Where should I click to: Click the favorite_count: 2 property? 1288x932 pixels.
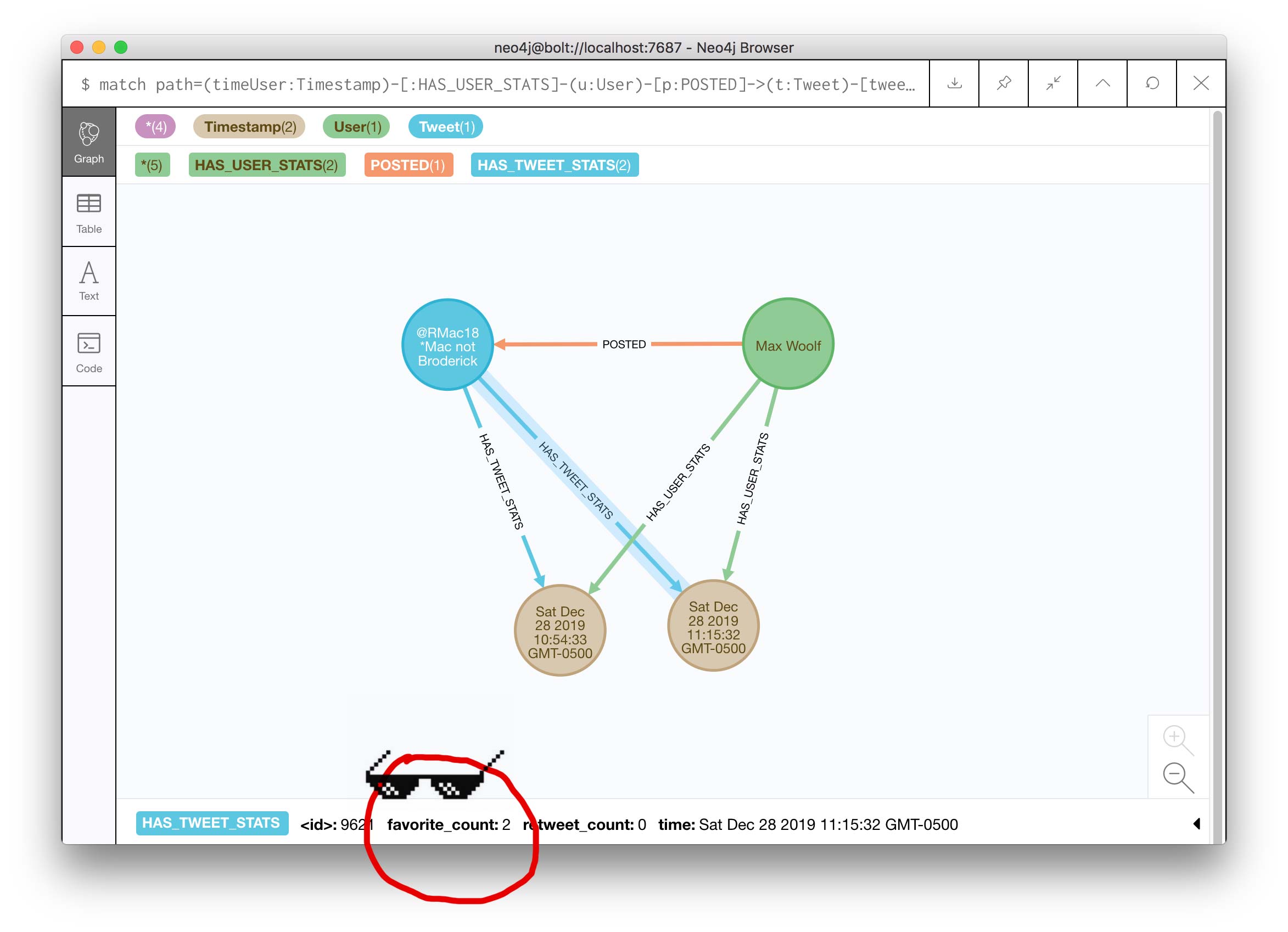[x=449, y=825]
